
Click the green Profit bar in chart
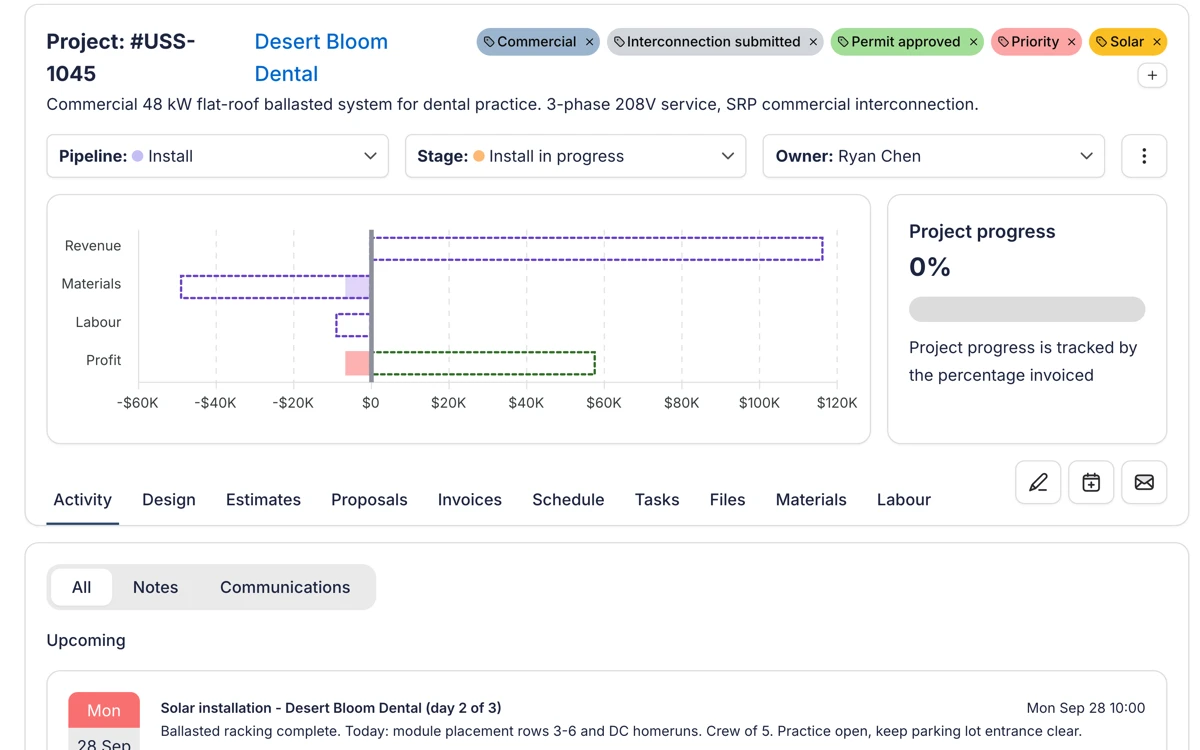click(x=484, y=362)
